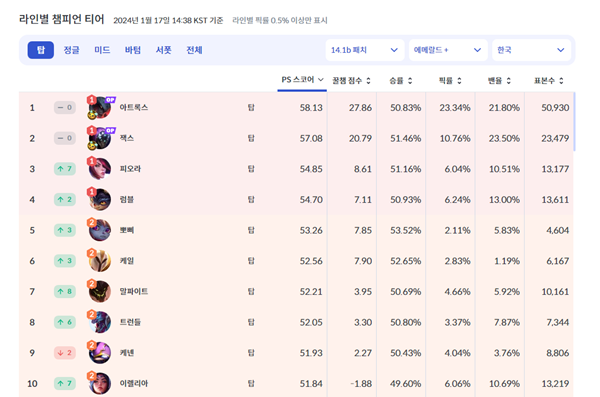Viewport: 600px width, 397px height.
Task: Click the 케넨 champion name
Action: point(127,353)
